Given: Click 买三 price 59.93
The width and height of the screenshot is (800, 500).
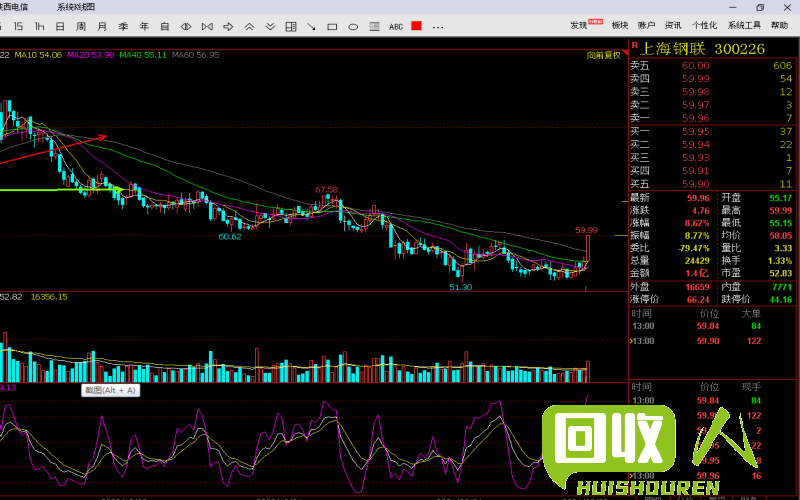Looking at the screenshot, I should click(695, 158).
